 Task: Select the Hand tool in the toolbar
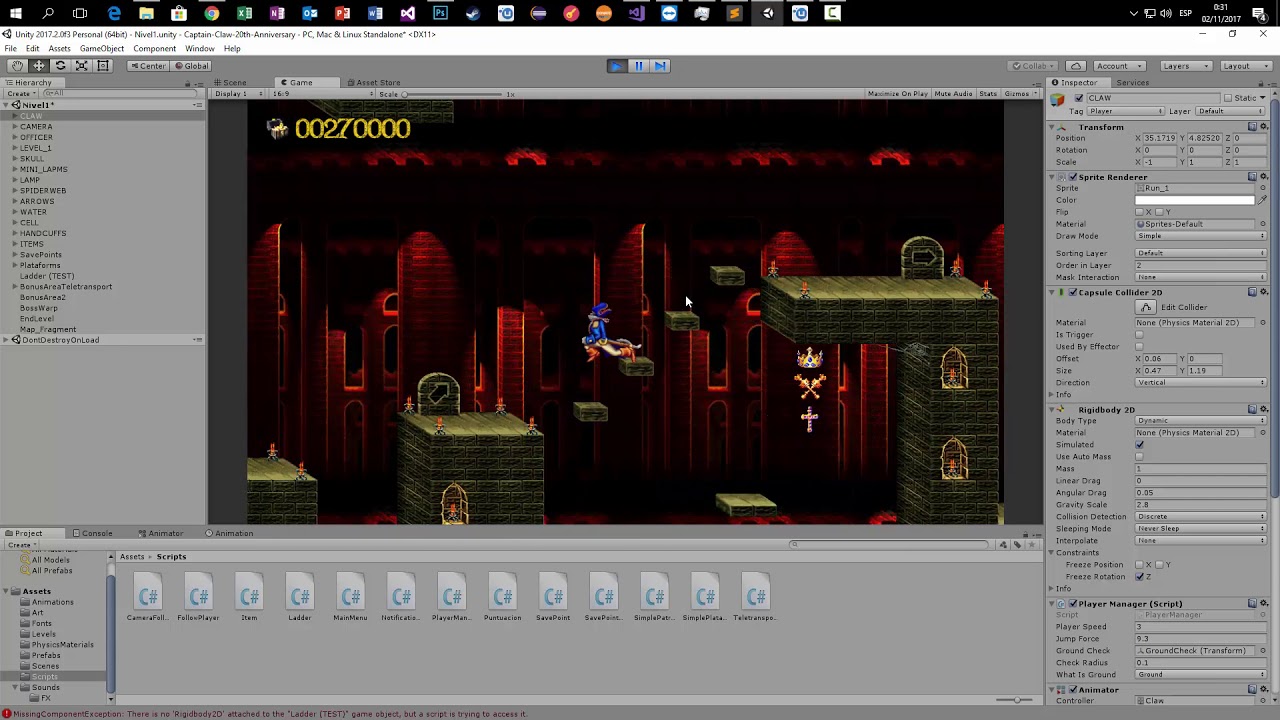[x=17, y=66]
